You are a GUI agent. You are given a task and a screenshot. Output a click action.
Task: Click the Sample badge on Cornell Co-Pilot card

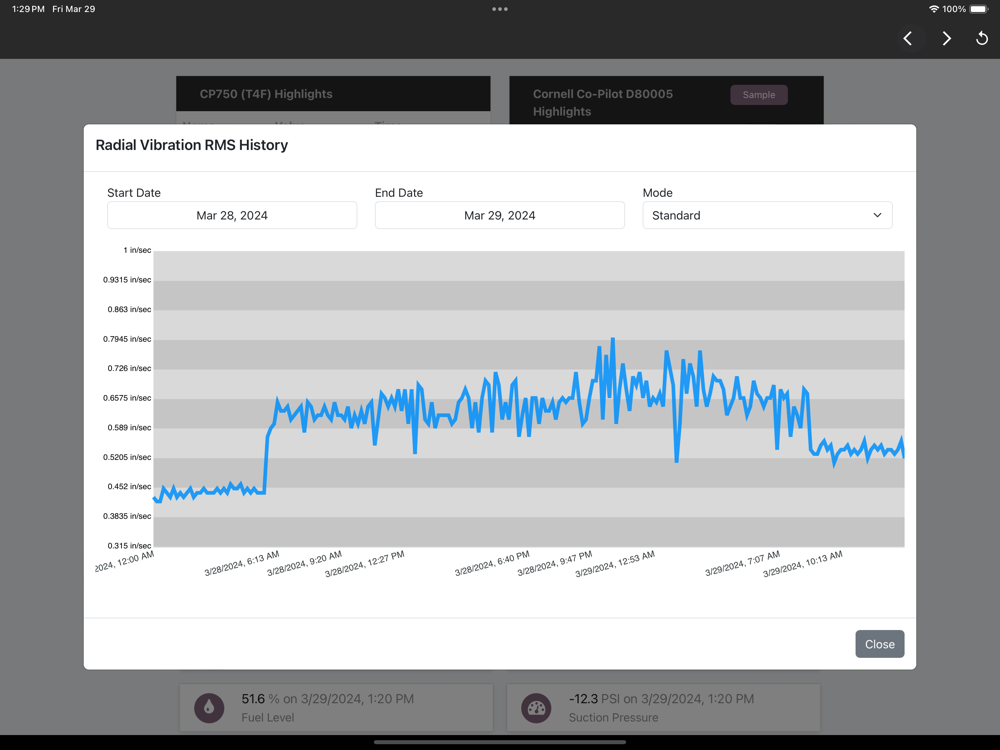coord(759,94)
